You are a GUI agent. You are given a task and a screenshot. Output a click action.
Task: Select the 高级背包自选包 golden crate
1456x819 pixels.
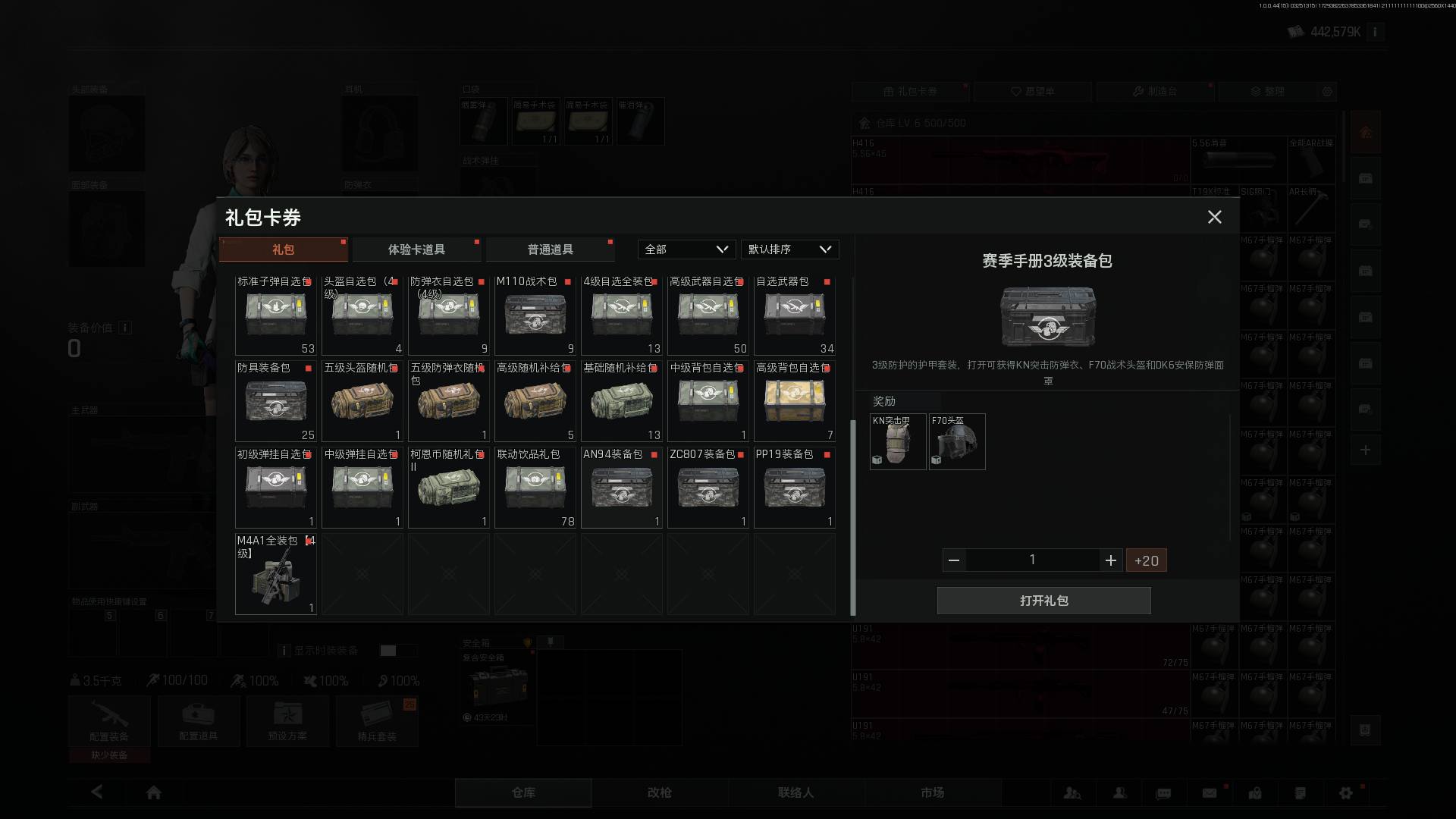coord(794,401)
